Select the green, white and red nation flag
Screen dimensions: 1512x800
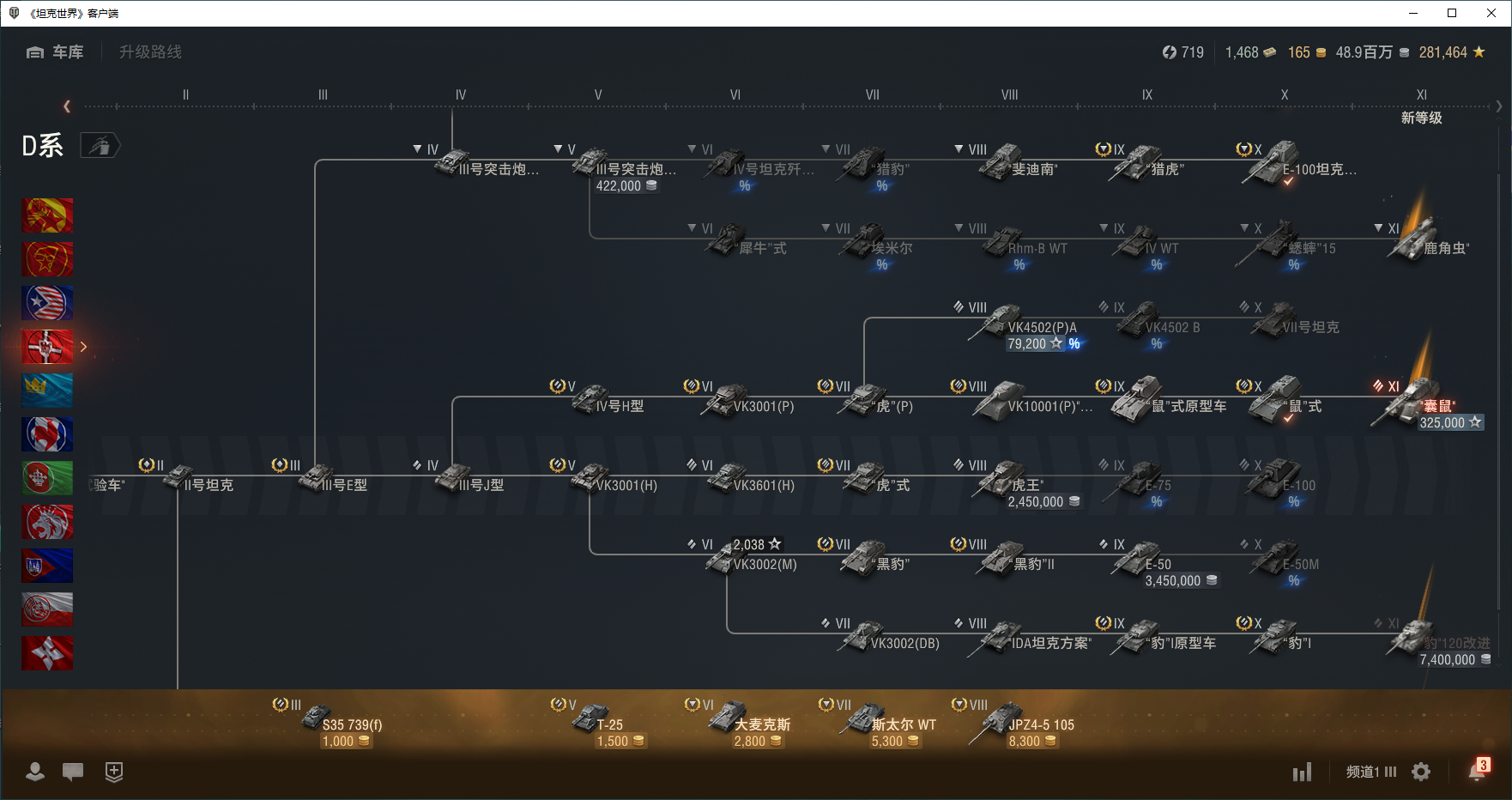point(47,478)
